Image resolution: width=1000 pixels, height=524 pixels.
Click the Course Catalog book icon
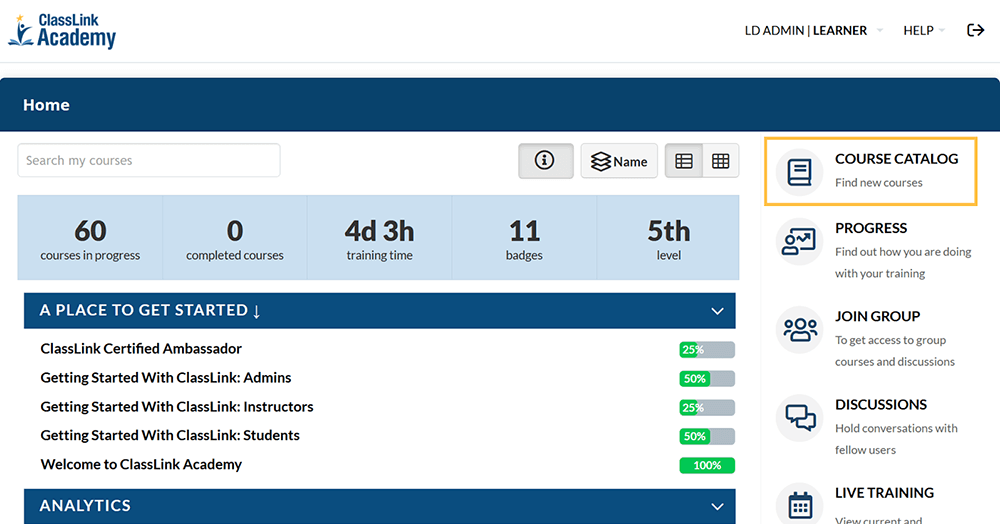799,172
